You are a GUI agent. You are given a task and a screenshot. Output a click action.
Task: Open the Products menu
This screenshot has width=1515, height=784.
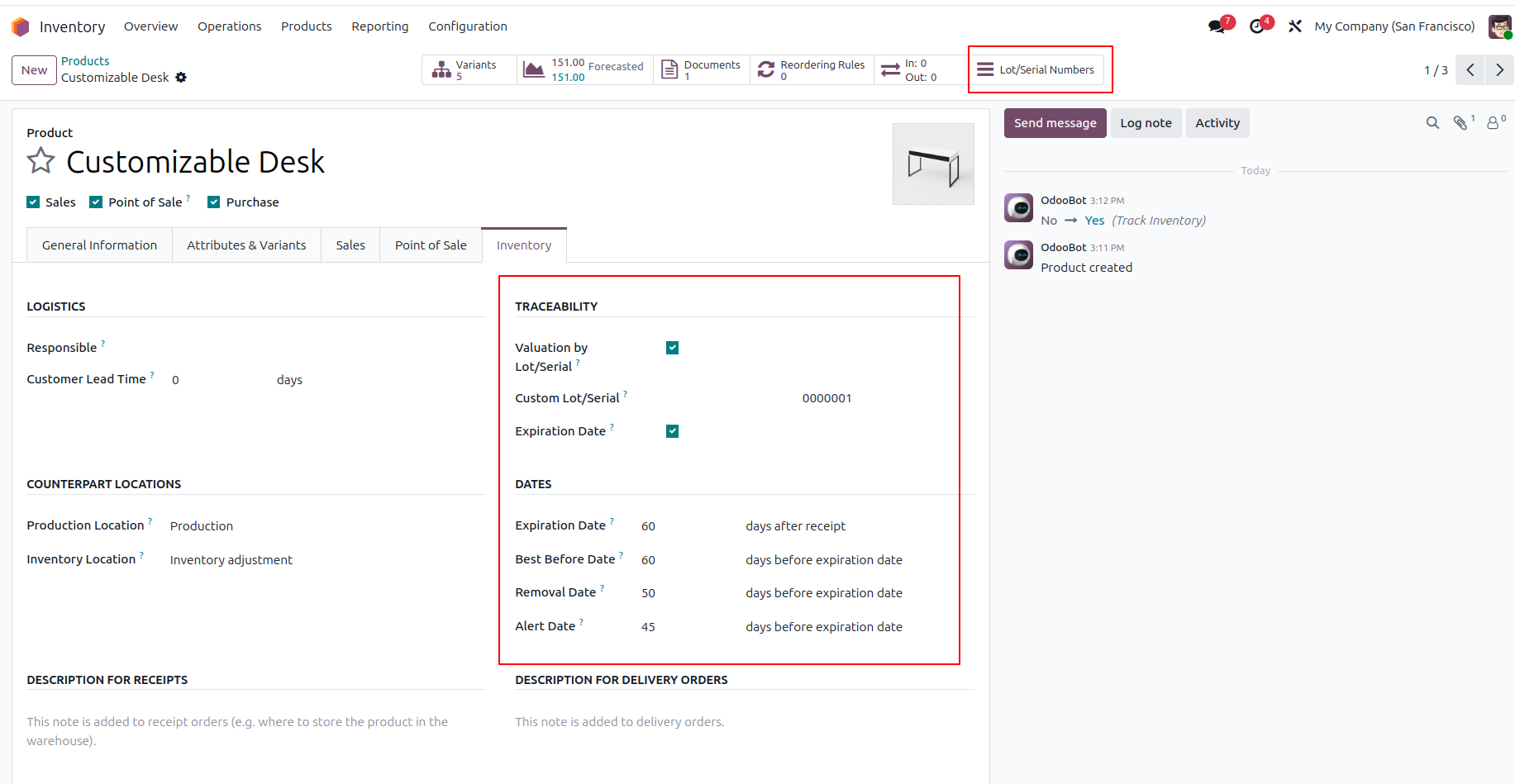click(x=306, y=26)
